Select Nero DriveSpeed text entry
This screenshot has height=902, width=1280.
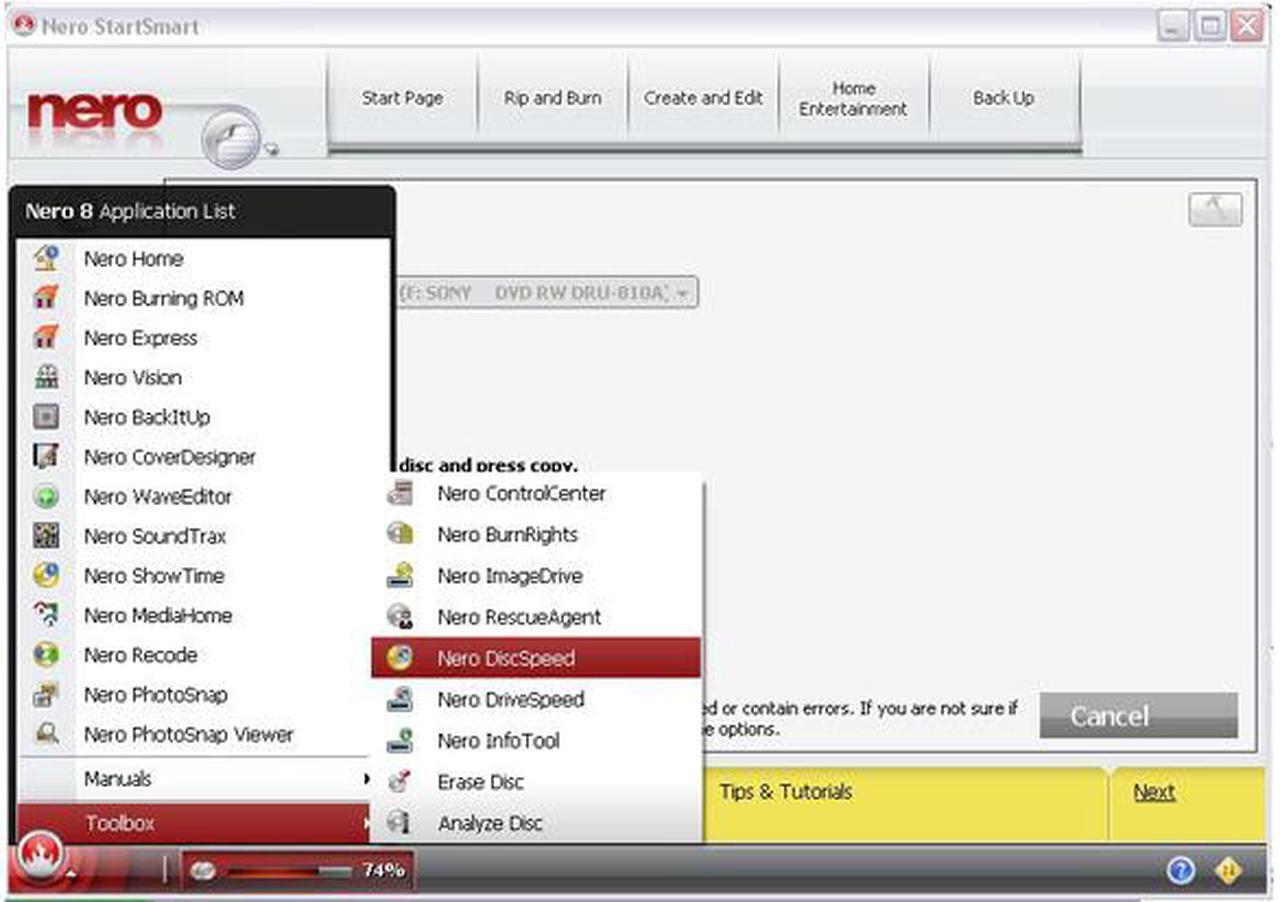tap(511, 699)
